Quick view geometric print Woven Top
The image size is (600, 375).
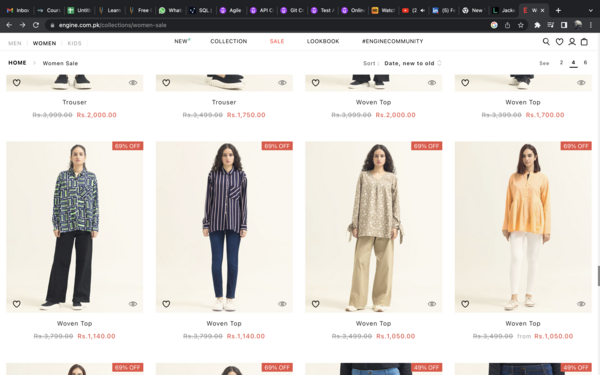[x=133, y=304]
